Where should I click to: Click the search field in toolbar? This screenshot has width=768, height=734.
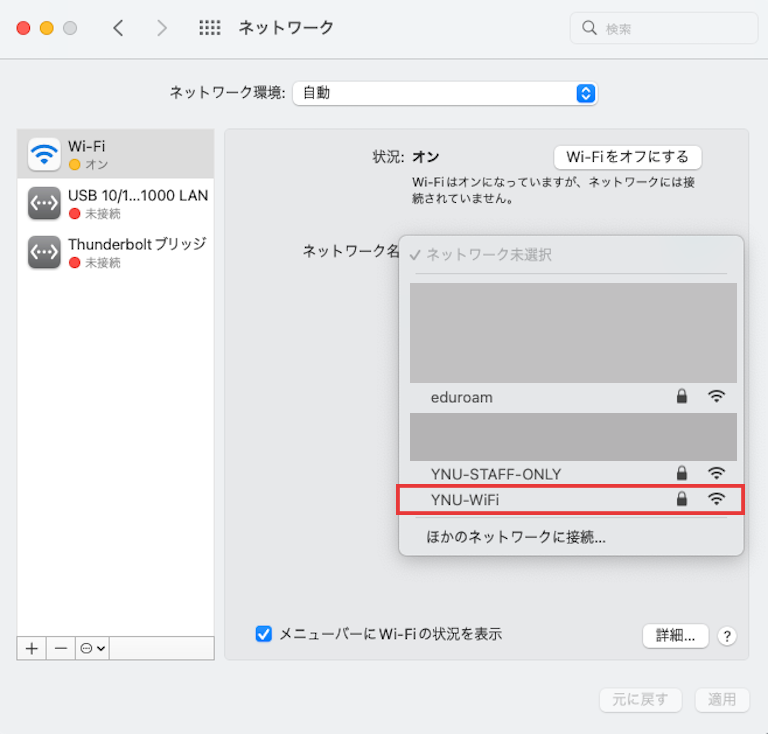663,28
